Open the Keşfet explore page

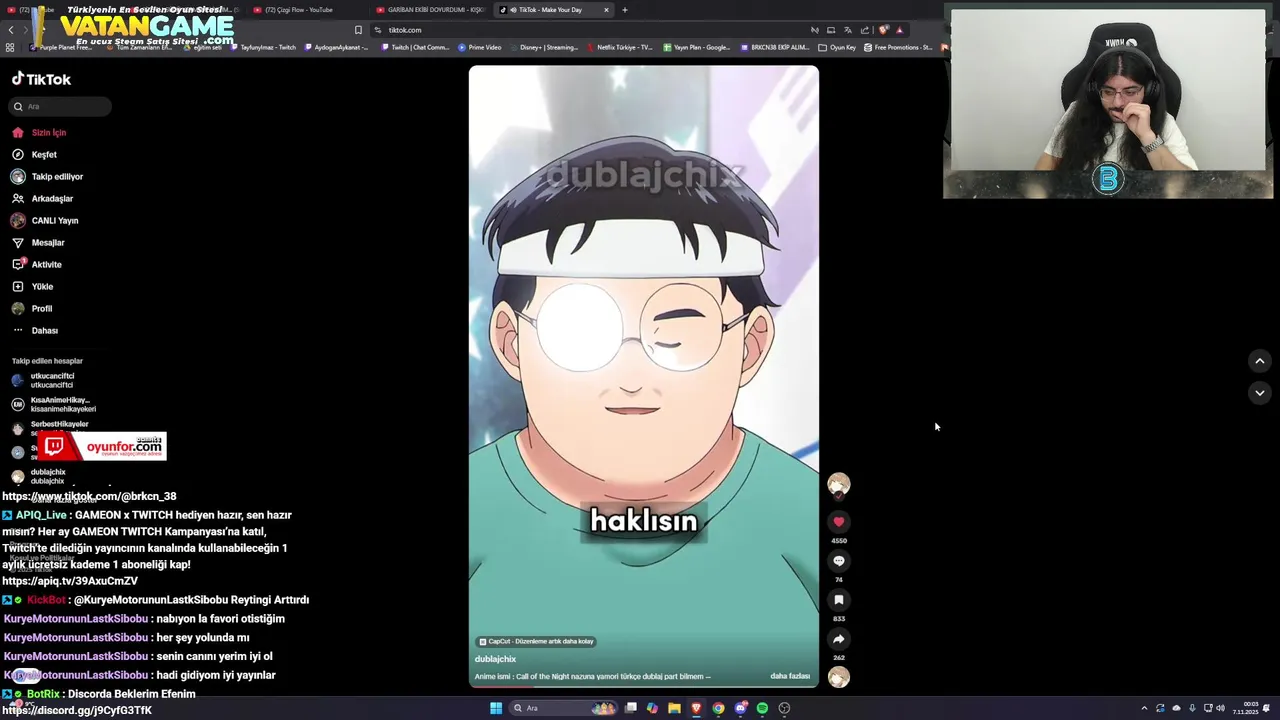click(x=34, y=154)
